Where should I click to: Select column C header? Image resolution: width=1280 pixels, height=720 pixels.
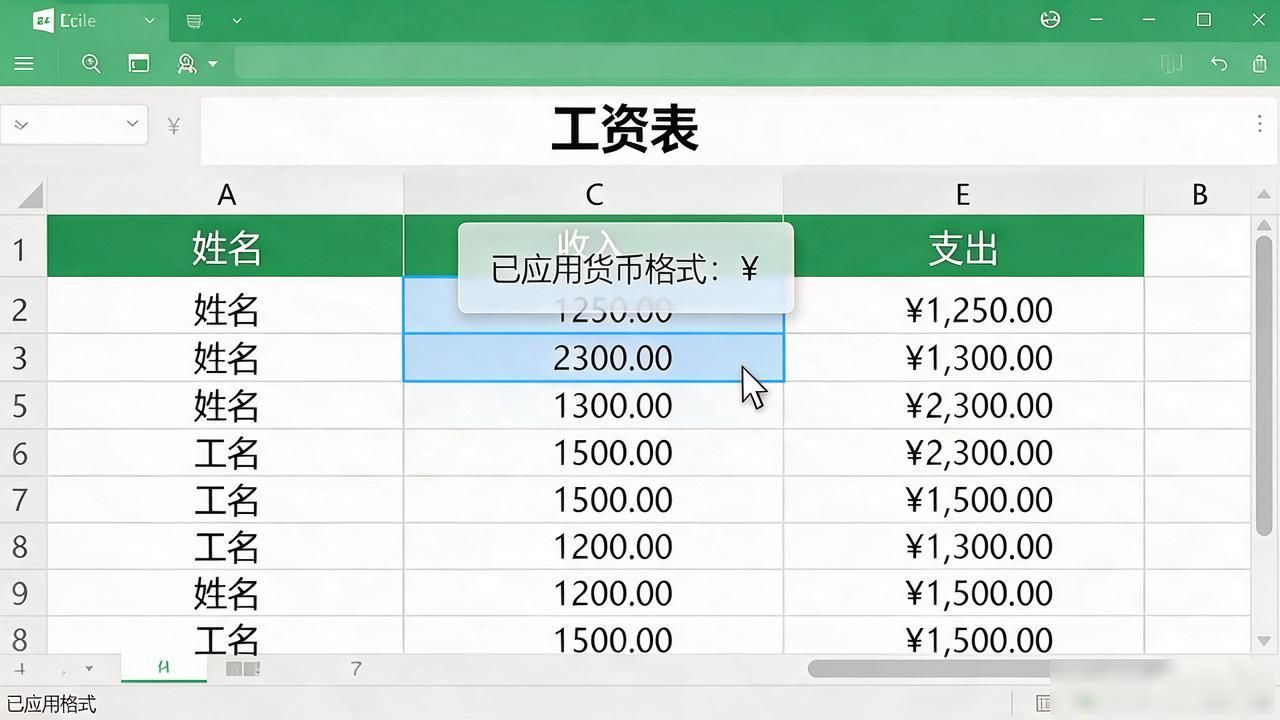coord(594,194)
